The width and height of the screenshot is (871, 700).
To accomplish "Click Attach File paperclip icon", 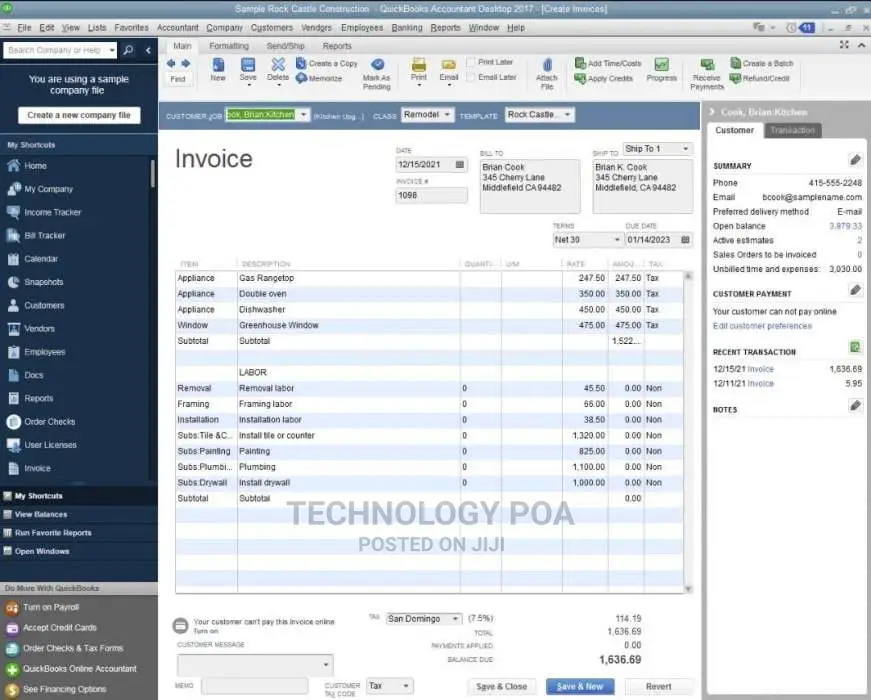I will tap(547, 65).
